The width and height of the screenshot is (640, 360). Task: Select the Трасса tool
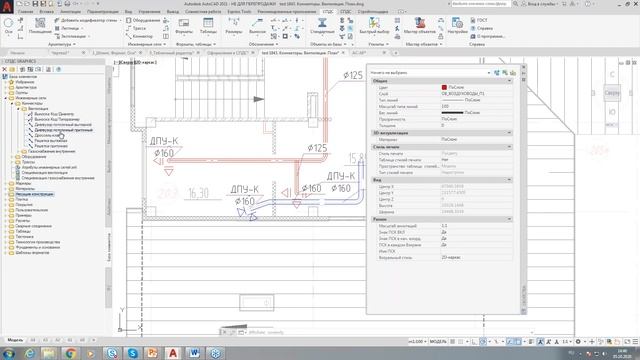(x=136, y=28)
